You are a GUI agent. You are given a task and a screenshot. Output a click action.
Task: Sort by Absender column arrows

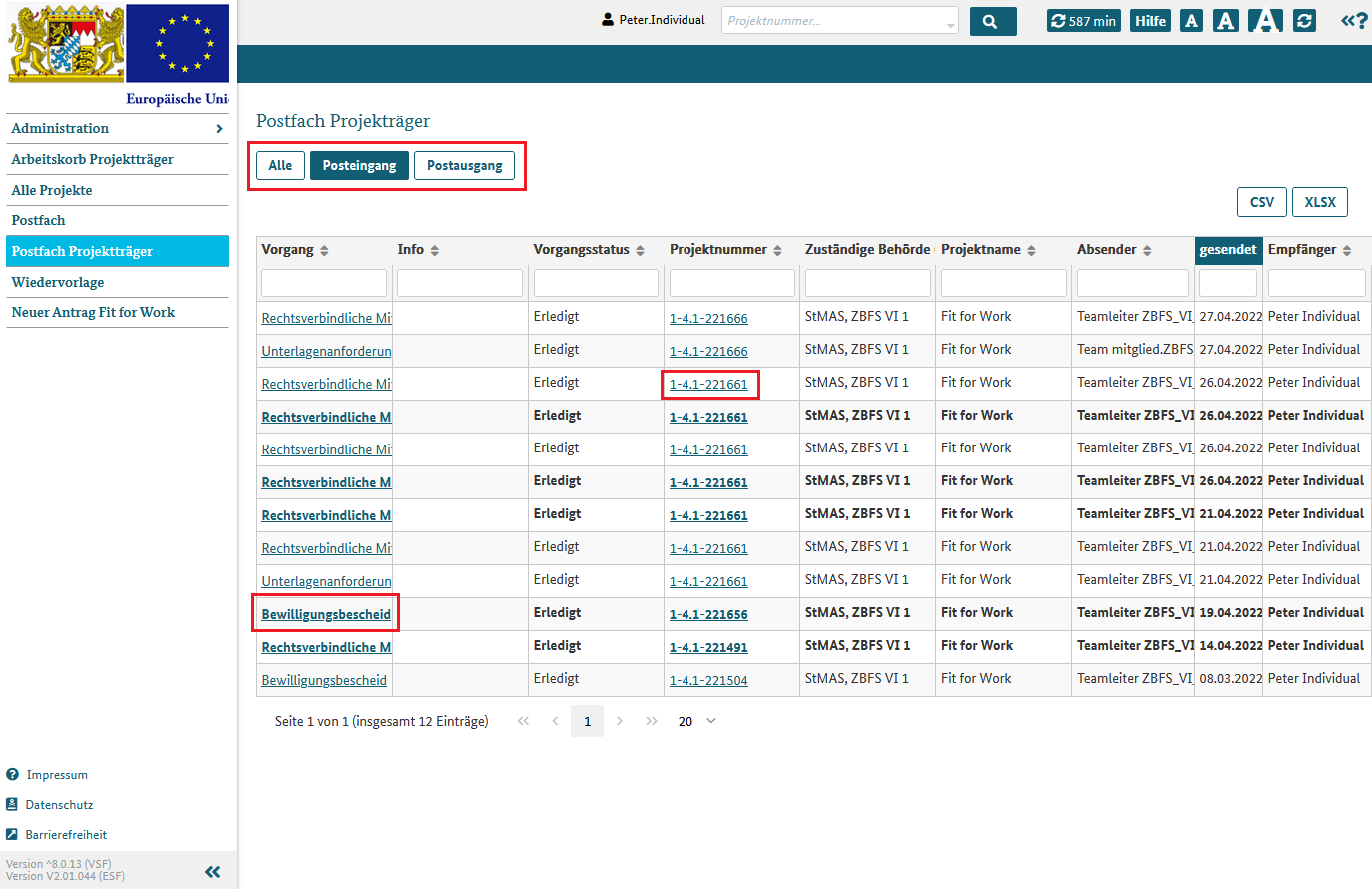1147,250
